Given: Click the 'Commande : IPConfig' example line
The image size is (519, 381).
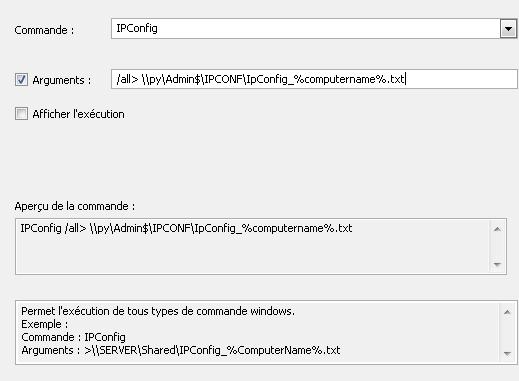Looking at the screenshot, I should pos(73,337).
